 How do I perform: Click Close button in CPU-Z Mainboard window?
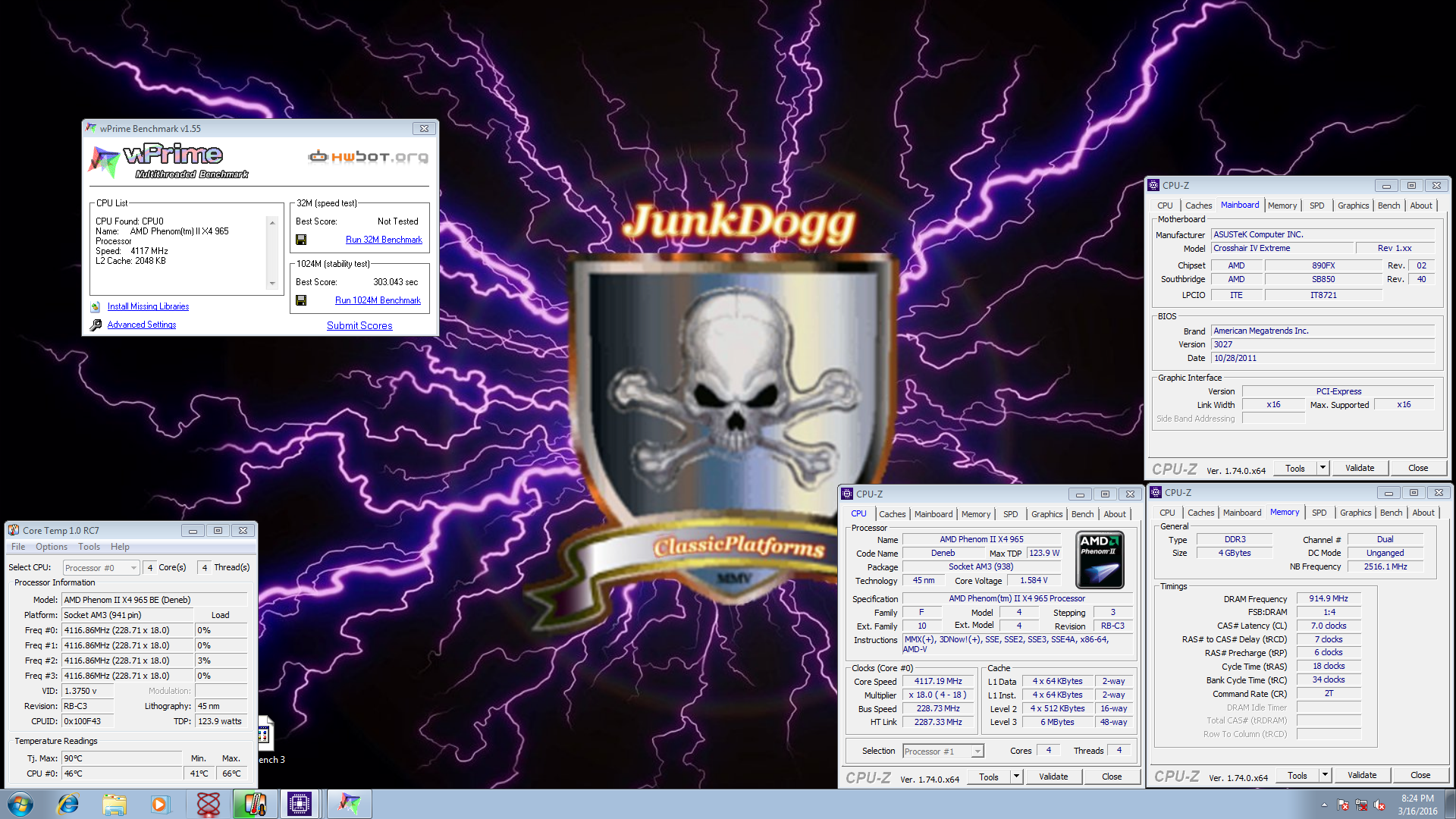pos(1418,468)
